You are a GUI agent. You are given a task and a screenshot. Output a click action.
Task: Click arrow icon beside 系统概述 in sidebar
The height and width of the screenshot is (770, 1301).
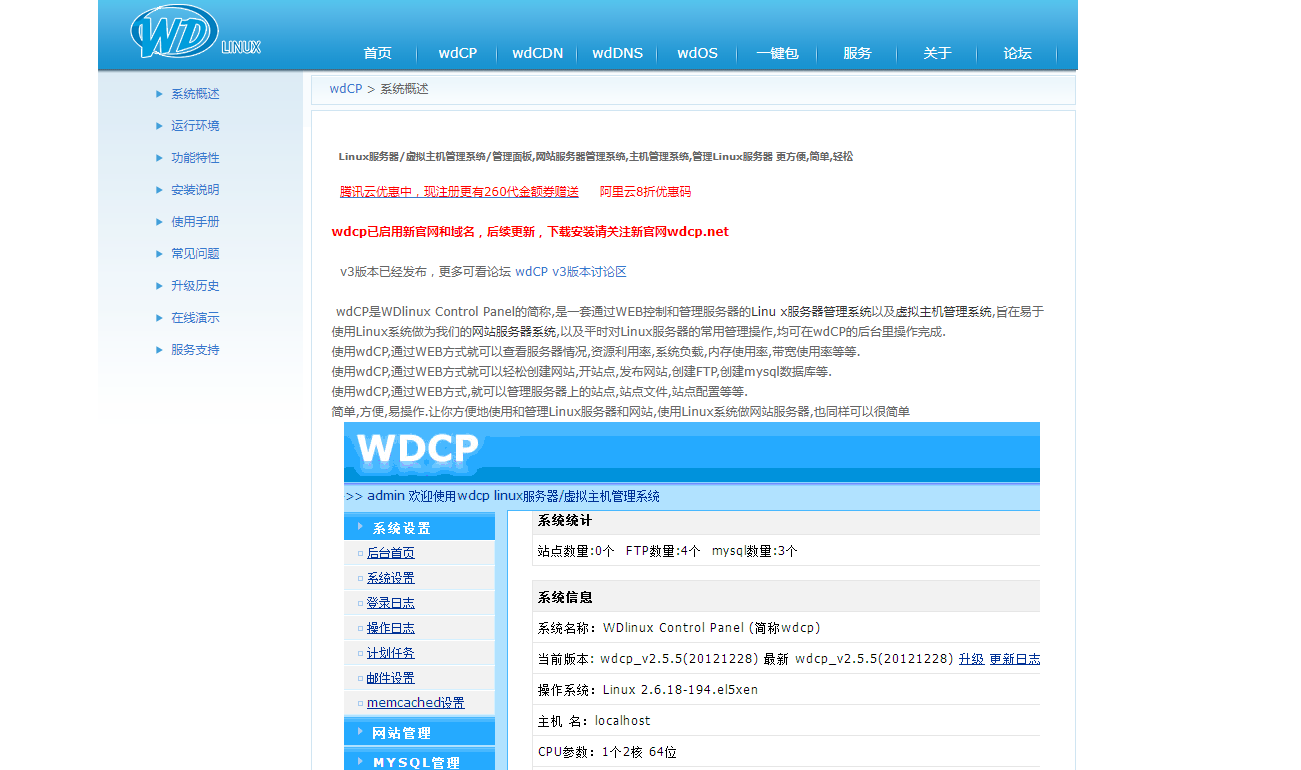[x=159, y=94]
